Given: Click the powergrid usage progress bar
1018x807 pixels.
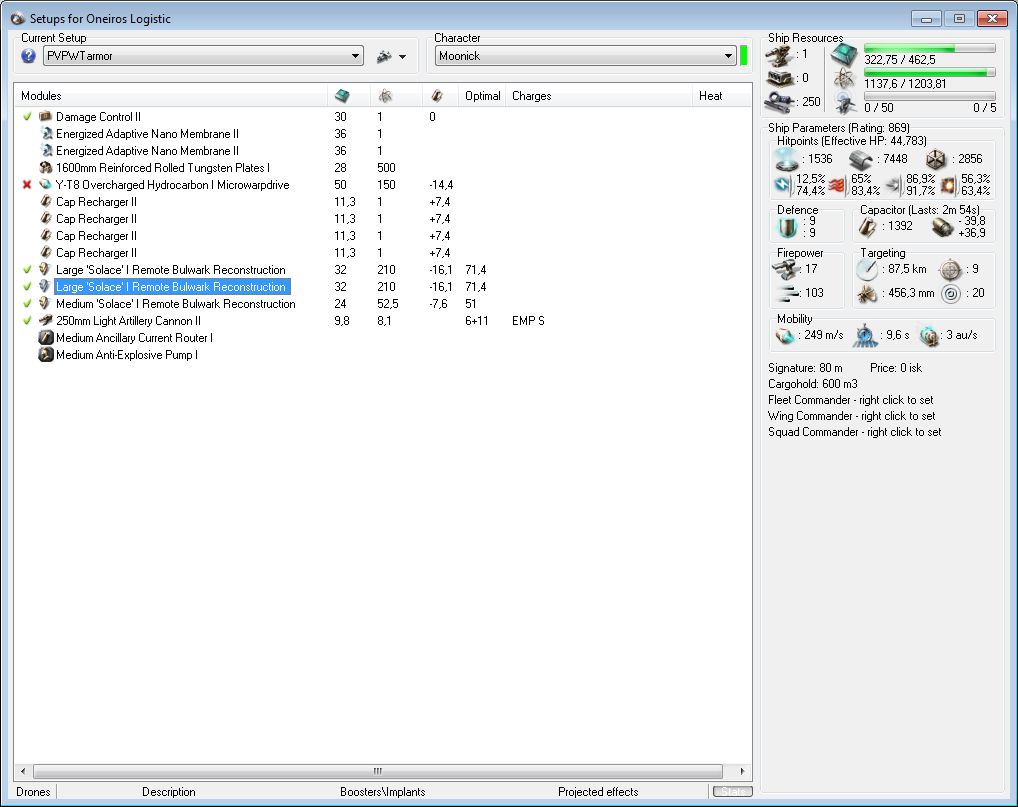Looking at the screenshot, I should tap(930, 72).
